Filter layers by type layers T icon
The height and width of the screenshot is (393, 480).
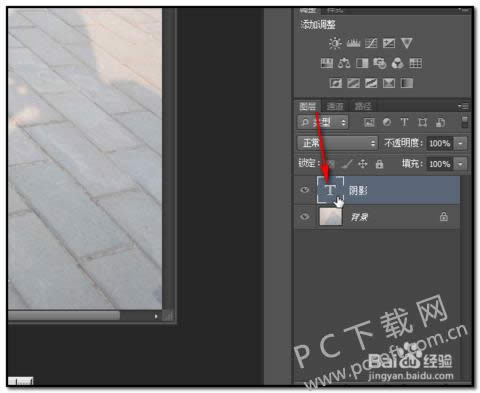point(404,123)
